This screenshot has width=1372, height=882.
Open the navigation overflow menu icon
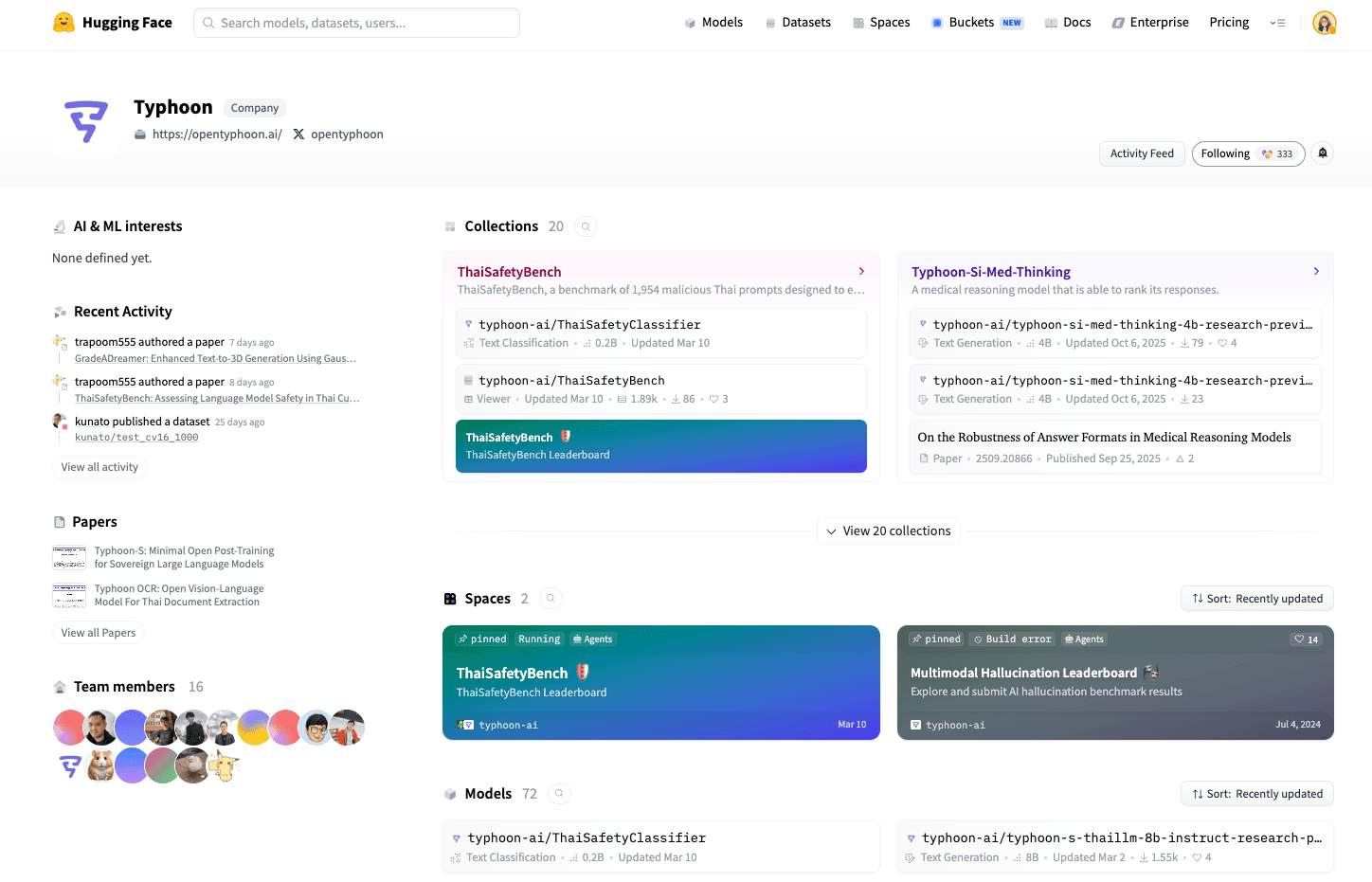1277,23
